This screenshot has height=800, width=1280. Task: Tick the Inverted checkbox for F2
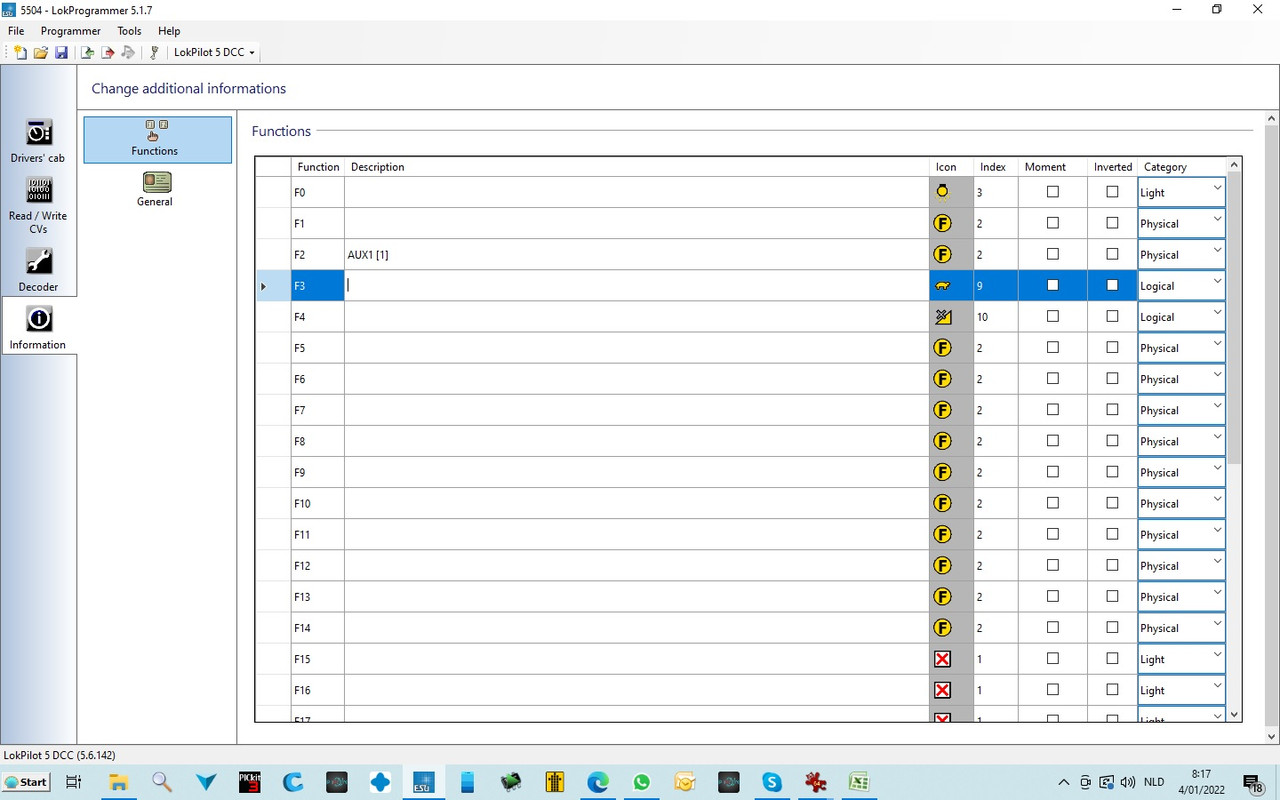pos(1112,254)
